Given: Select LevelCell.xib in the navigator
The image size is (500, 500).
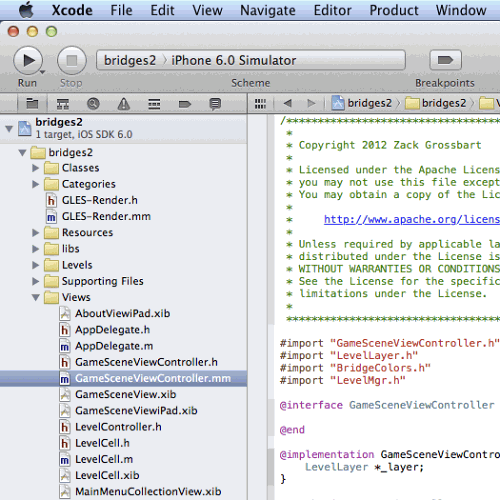Looking at the screenshot, I should point(107,475).
